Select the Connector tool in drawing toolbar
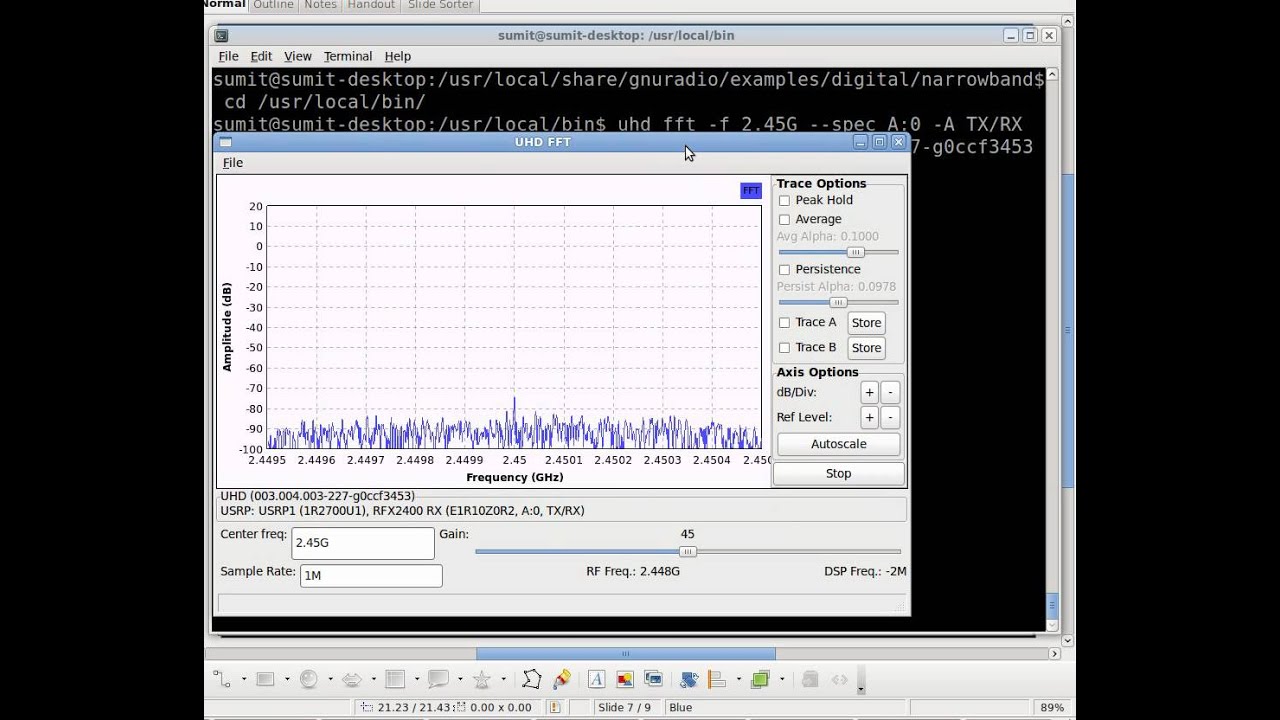The width and height of the screenshot is (1280, 720). 222,679
